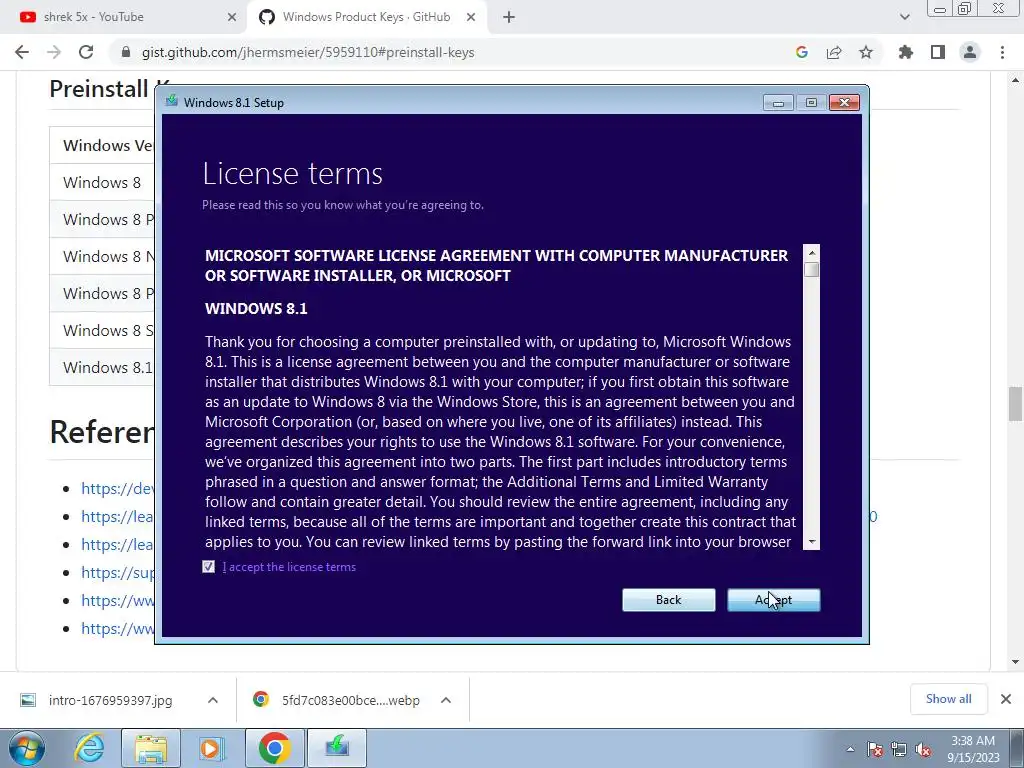Click the taskbar clock 3:38 AM
Image resolution: width=1024 pixels, height=768 pixels.
[973, 748]
